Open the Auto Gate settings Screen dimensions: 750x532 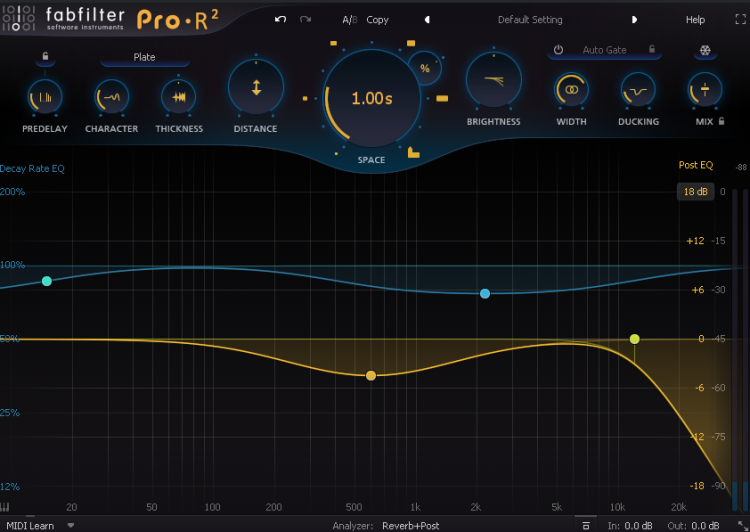[604, 50]
